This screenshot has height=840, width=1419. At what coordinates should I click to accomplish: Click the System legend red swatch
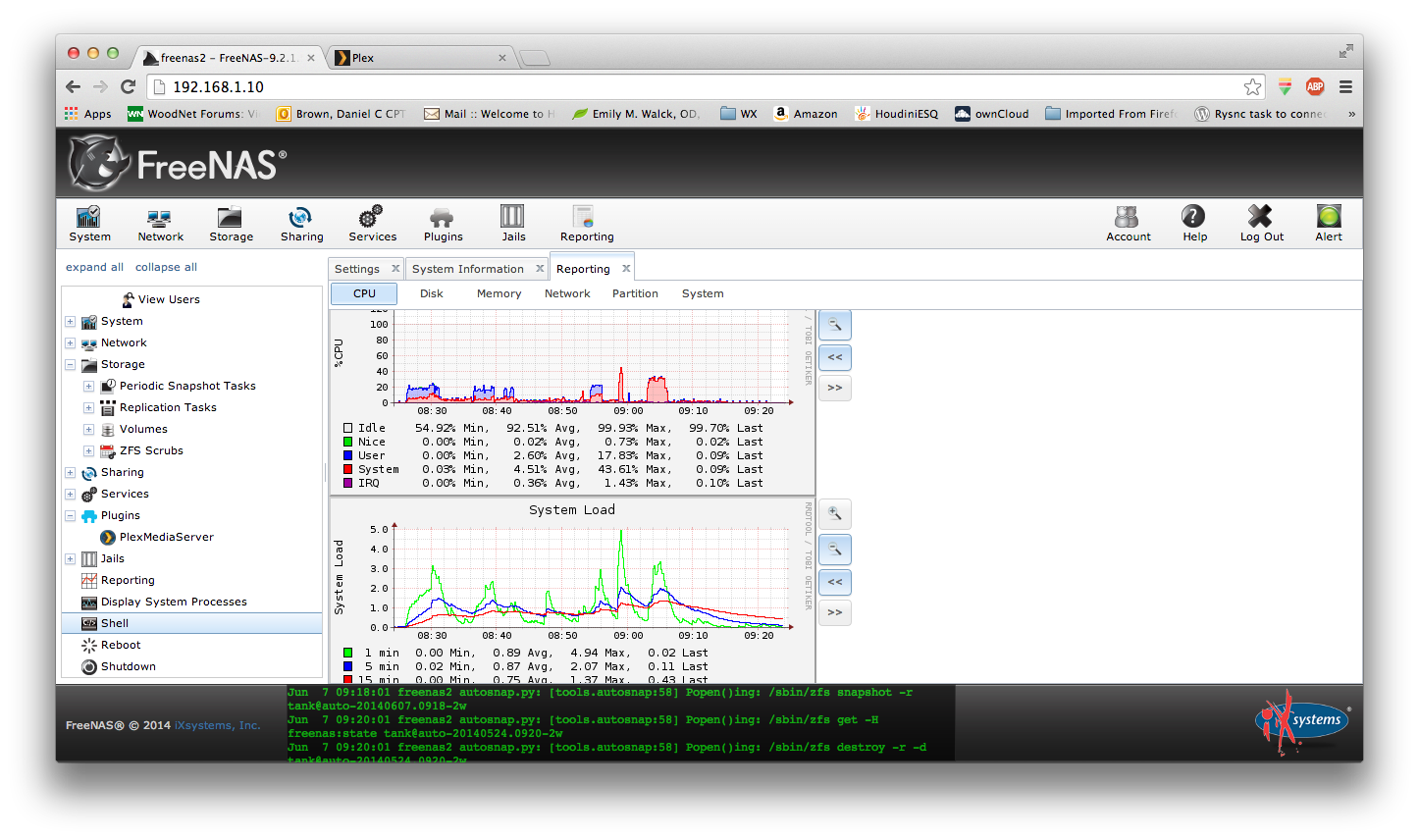pyautogui.click(x=347, y=469)
